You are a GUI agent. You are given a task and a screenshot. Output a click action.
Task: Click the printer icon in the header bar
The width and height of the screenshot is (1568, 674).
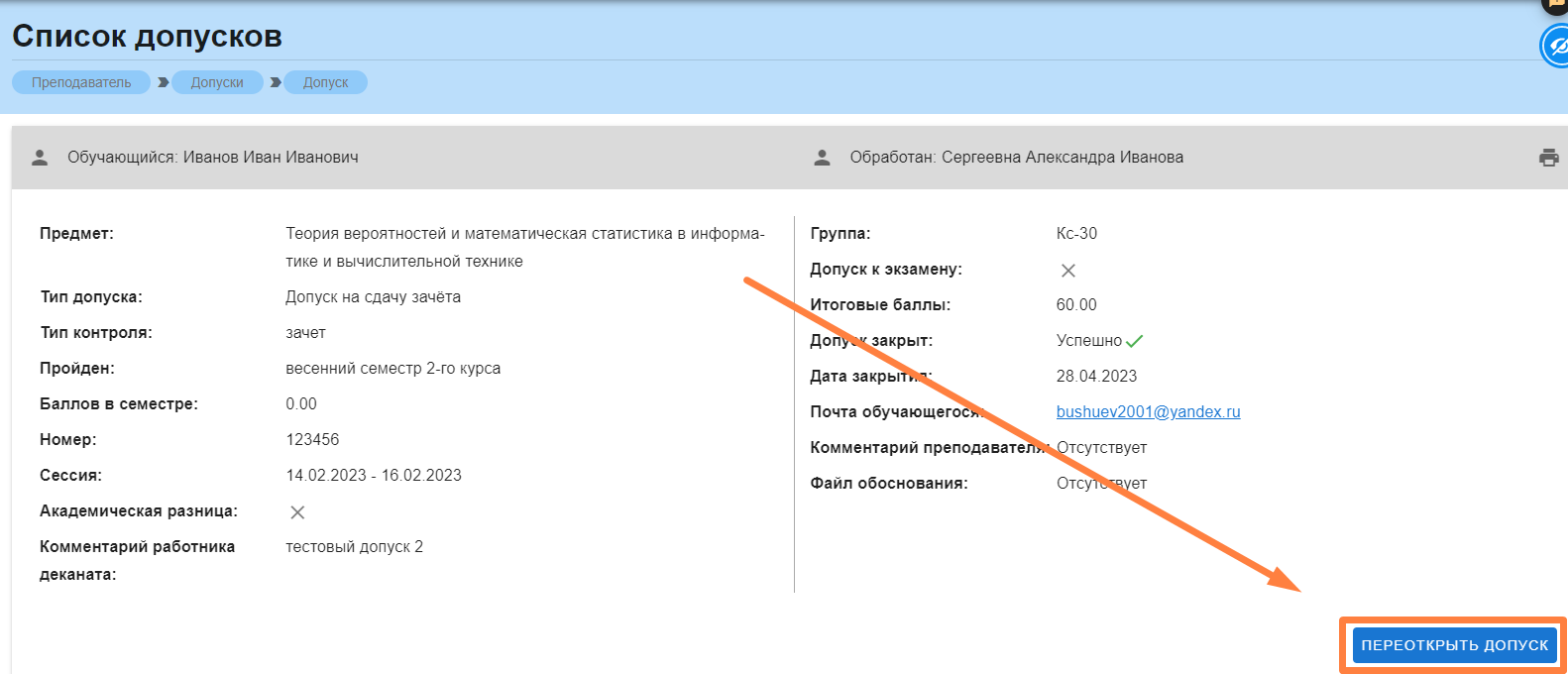click(1548, 158)
